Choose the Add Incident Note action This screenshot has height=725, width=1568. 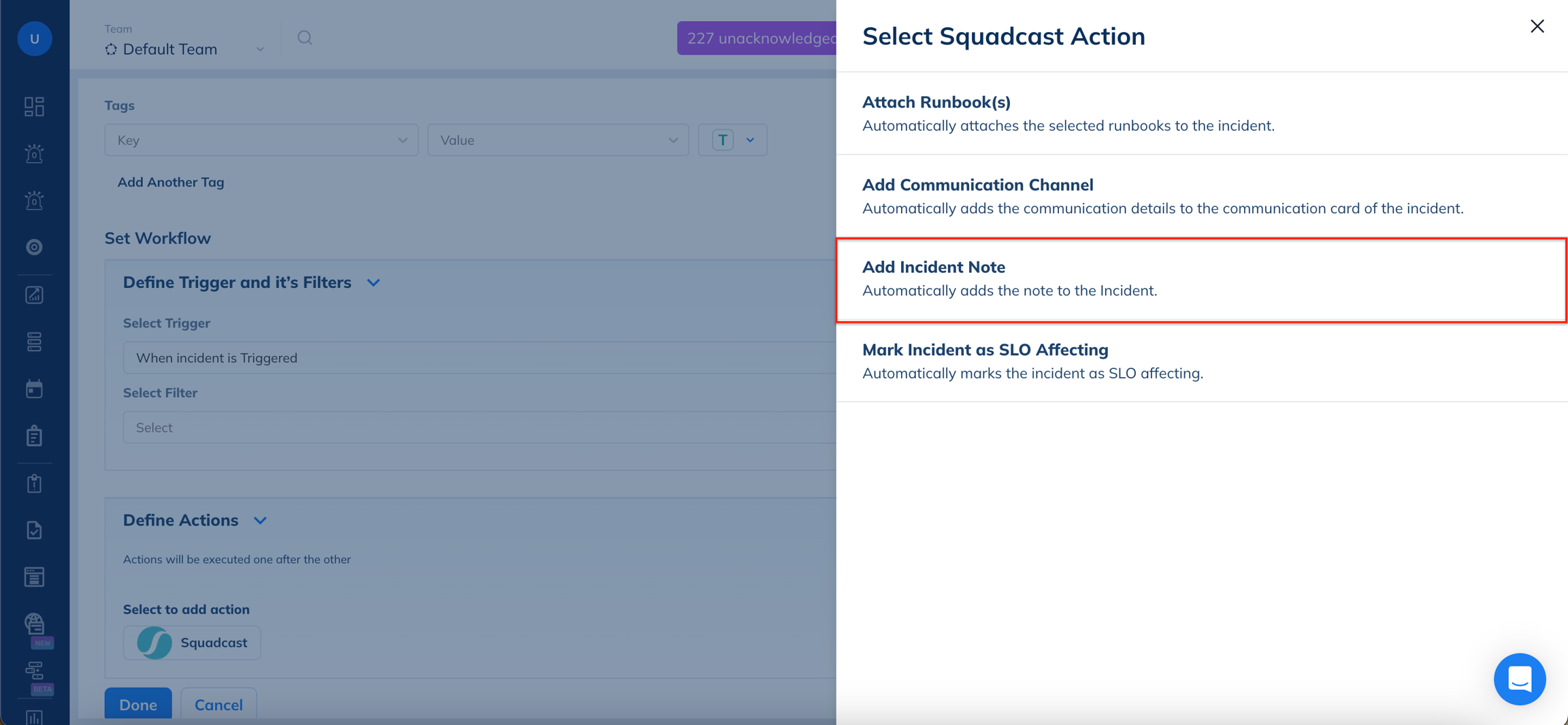tap(1202, 279)
